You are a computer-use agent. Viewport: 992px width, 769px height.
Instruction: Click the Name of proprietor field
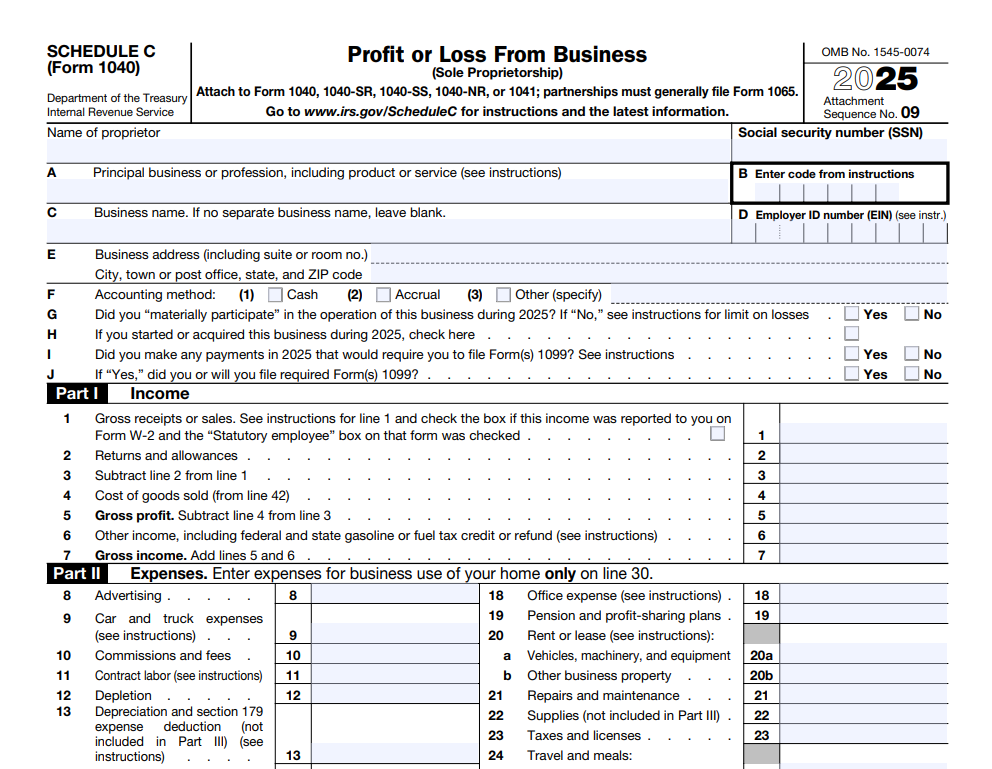pos(388,151)
